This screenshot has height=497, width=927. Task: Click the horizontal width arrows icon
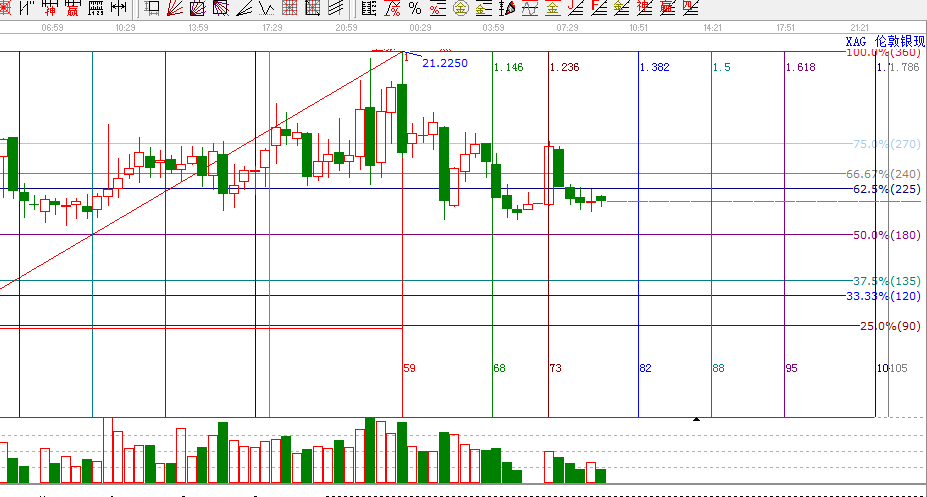118,8
